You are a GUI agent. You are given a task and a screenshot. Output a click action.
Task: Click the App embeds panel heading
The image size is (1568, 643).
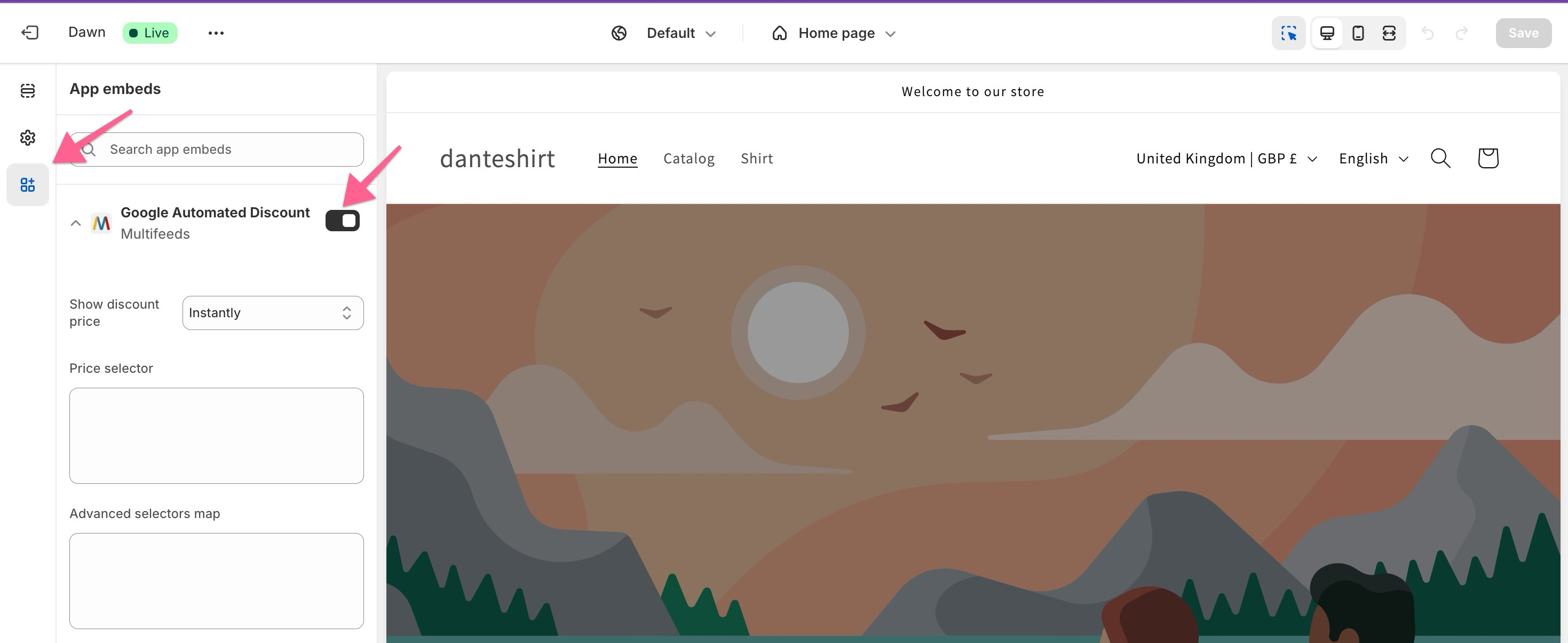(x=115, y=89)
